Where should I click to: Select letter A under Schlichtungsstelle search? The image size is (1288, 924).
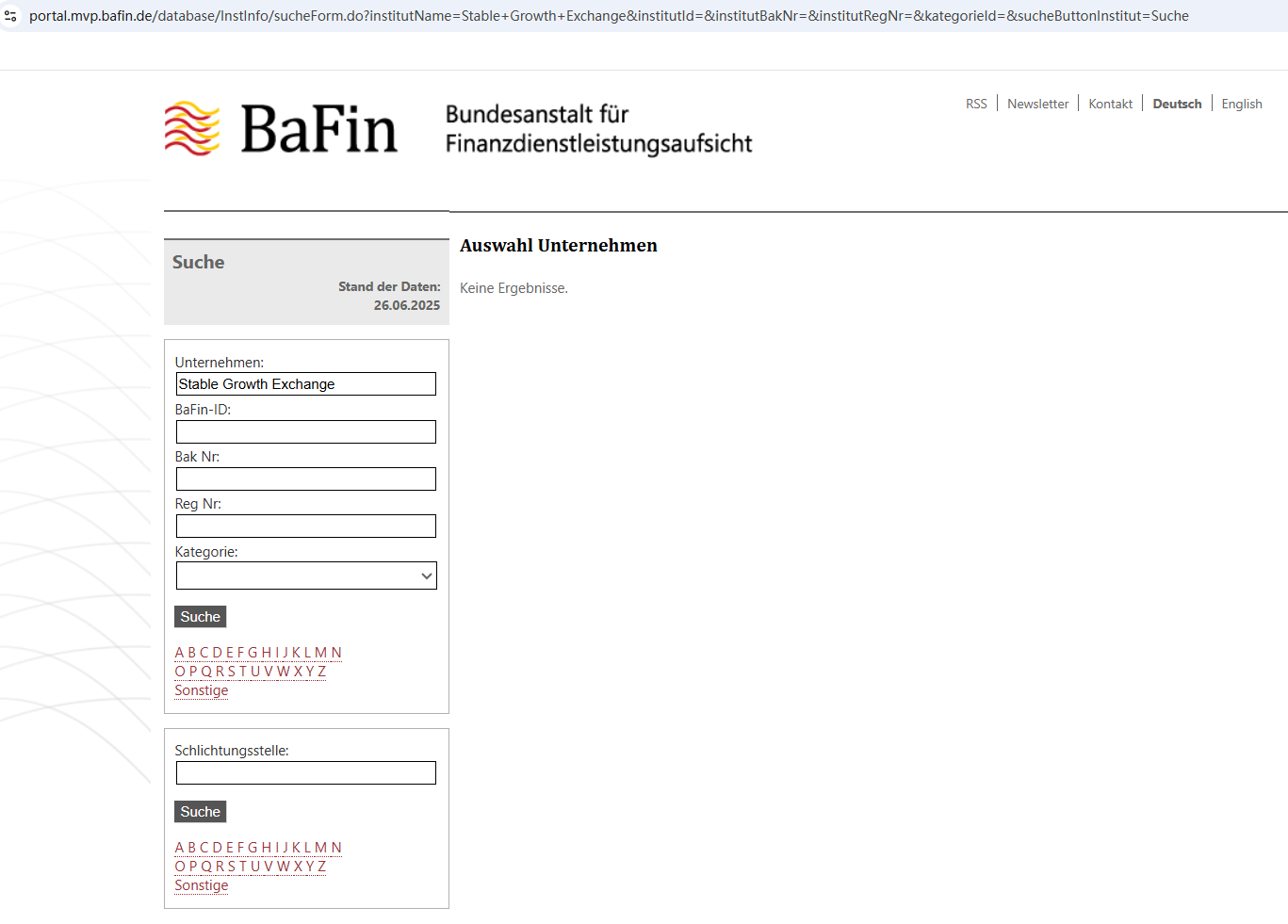tap(179, 848)
